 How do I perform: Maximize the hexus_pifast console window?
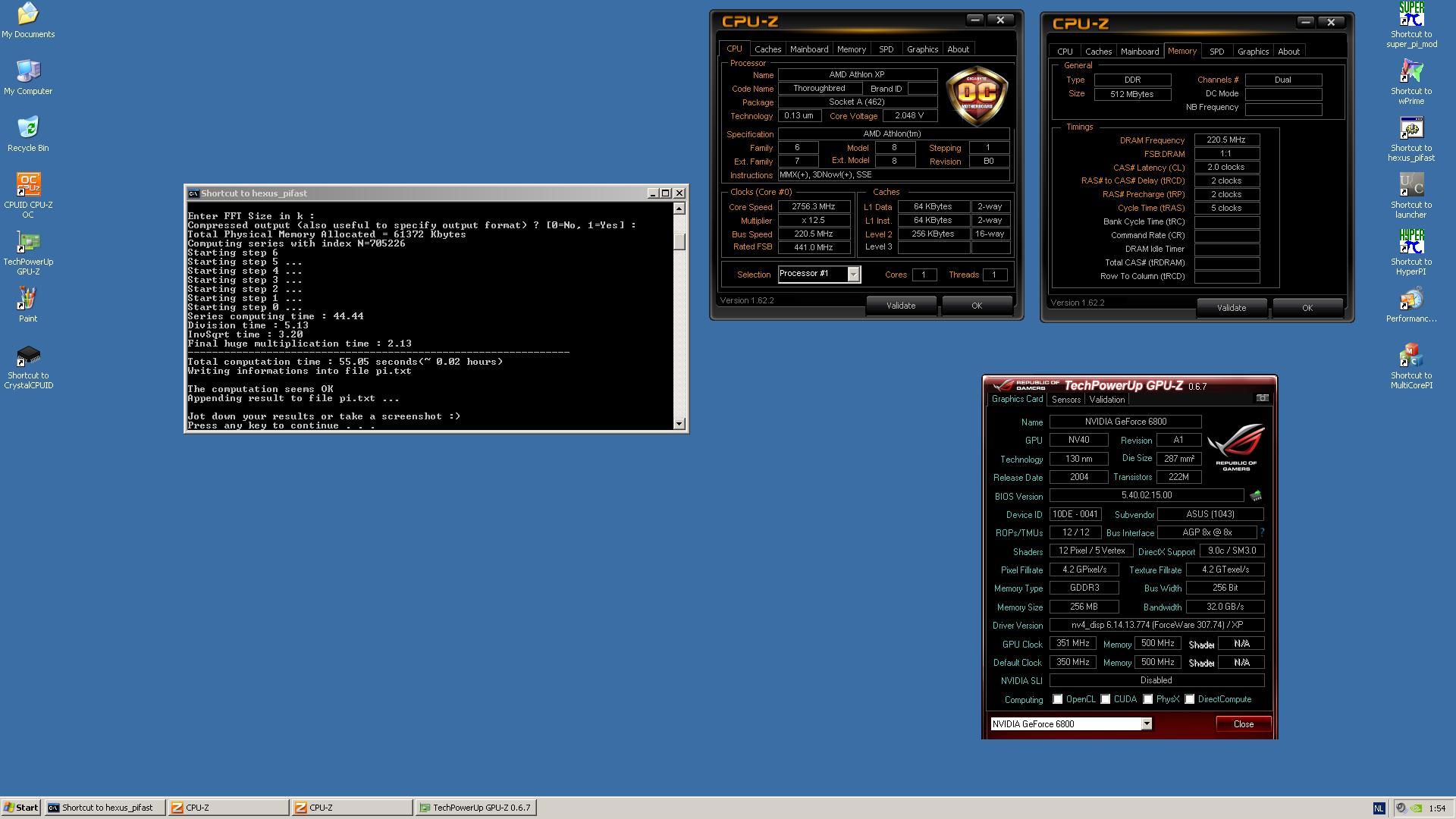click(665, 193)
